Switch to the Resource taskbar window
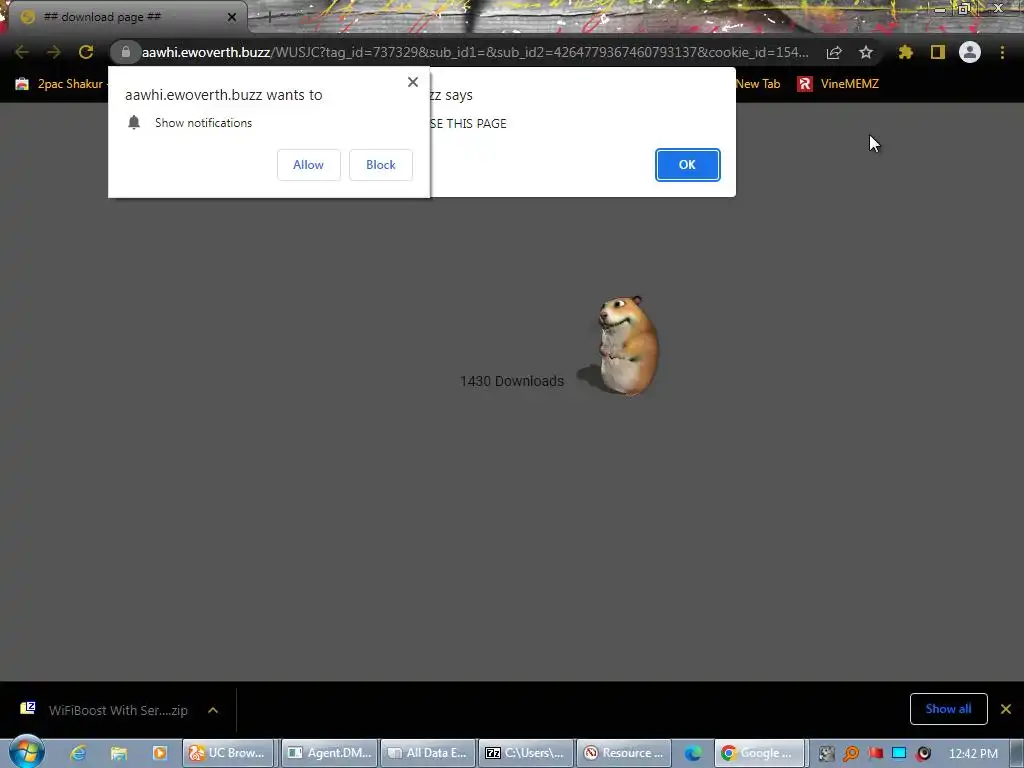The image size is (1024, 768). (624, 753)
